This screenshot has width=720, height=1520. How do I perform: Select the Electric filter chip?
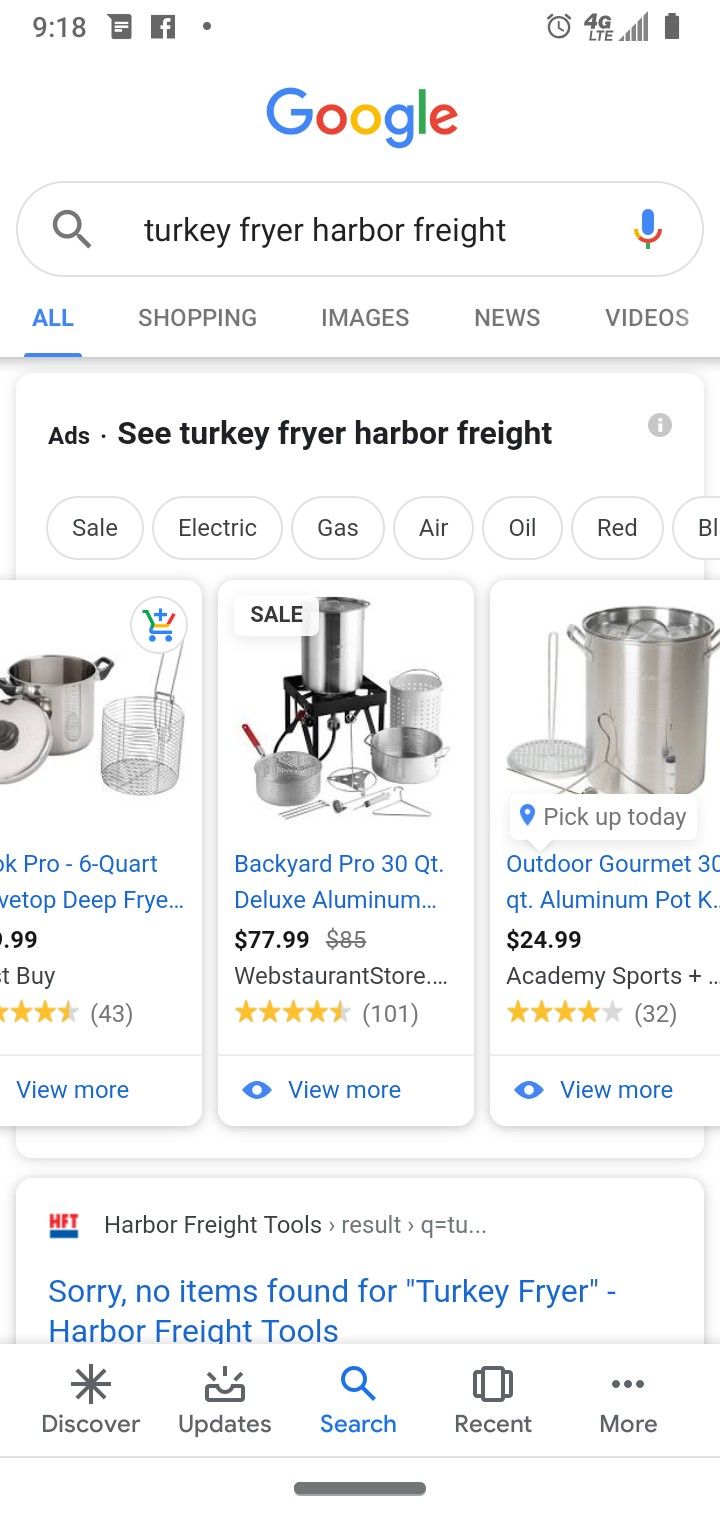[x=217, y=528]
